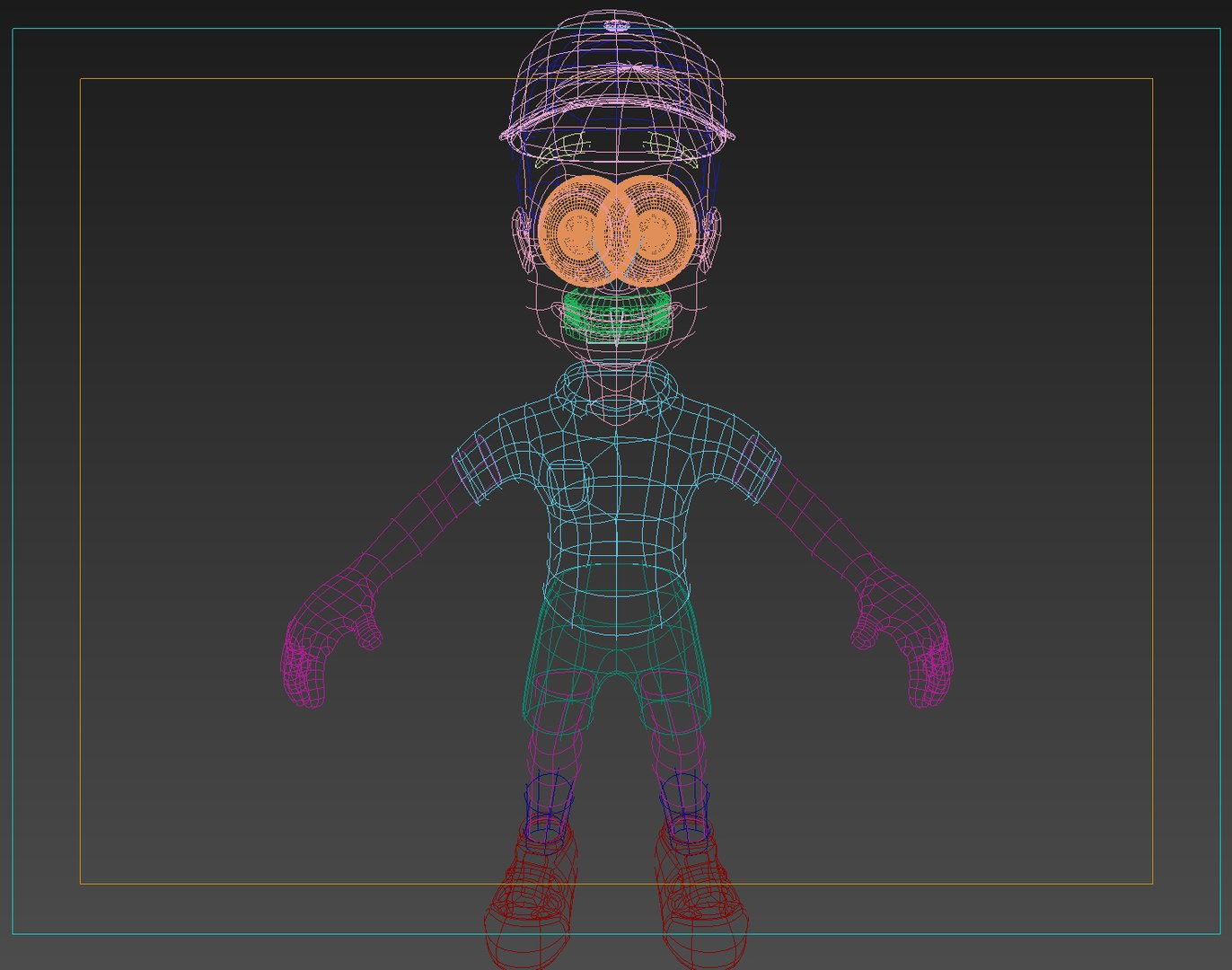Select the red shoe on the viewport's right
This screenshot has height=970, width=1232.
coord(700,894)
